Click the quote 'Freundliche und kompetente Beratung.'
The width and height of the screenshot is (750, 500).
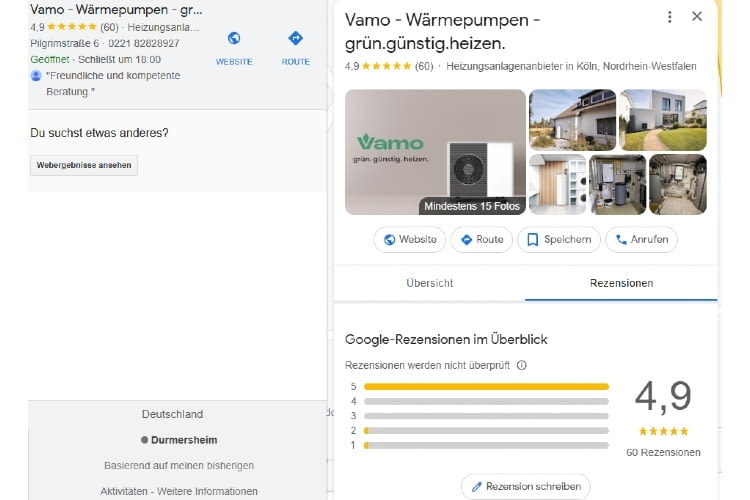[113, 84]
